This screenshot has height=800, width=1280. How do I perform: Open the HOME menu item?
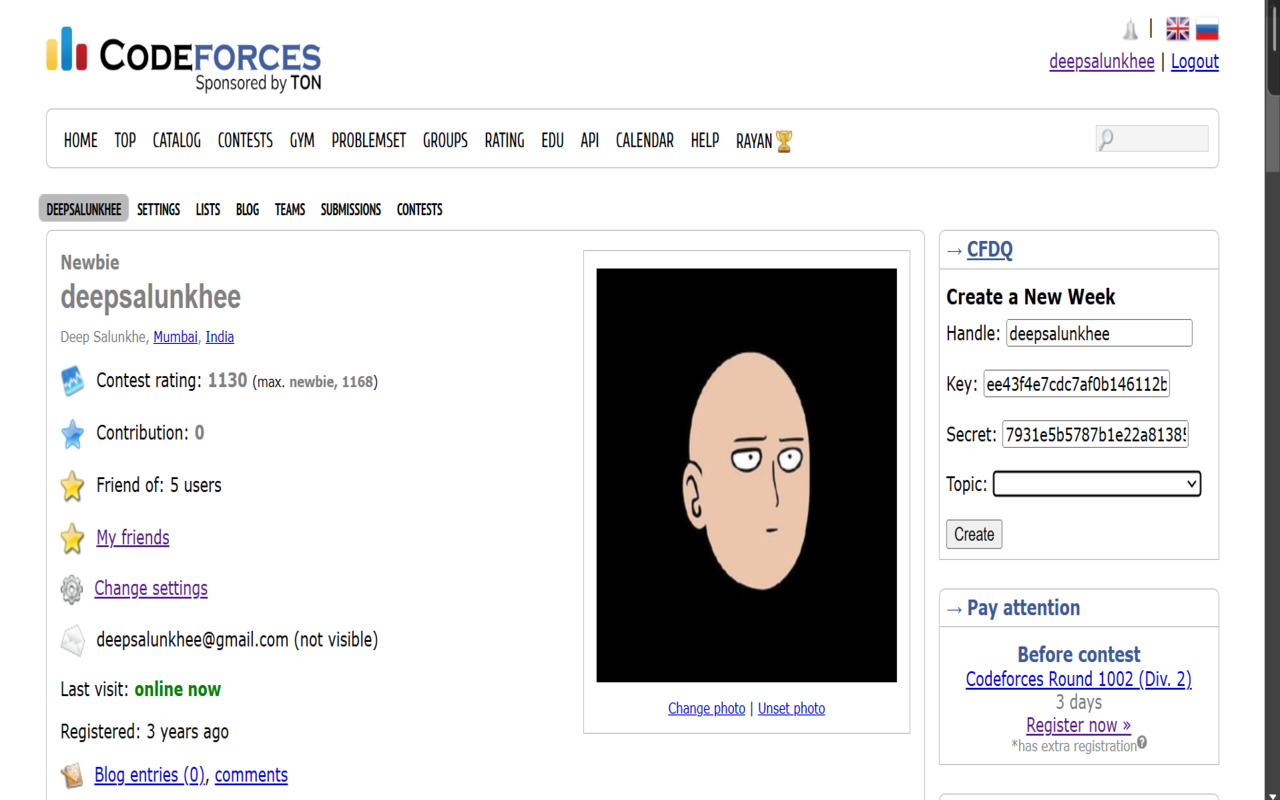81,141
